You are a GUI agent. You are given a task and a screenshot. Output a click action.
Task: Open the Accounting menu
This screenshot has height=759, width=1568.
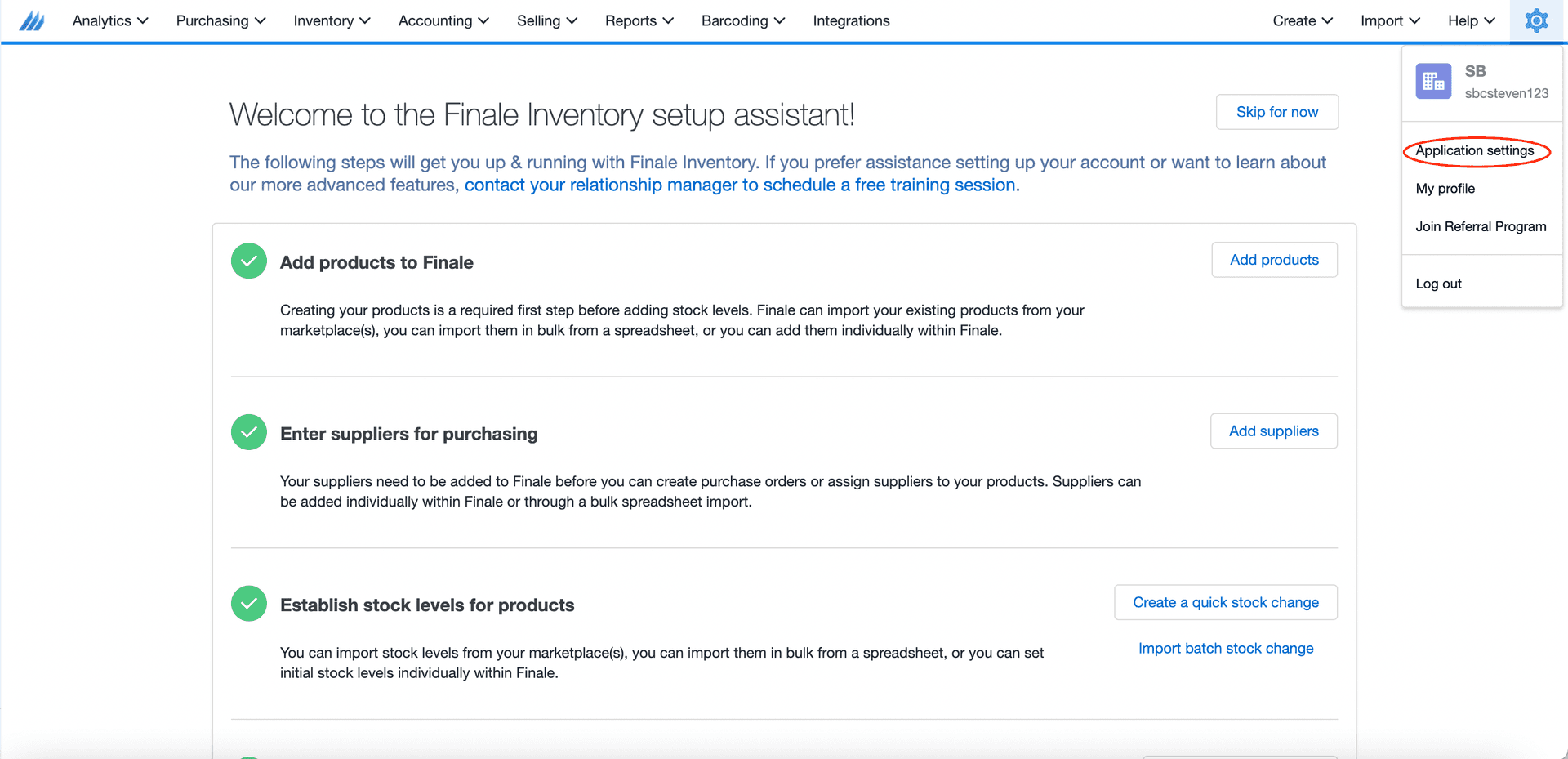(x=443, y=20)
